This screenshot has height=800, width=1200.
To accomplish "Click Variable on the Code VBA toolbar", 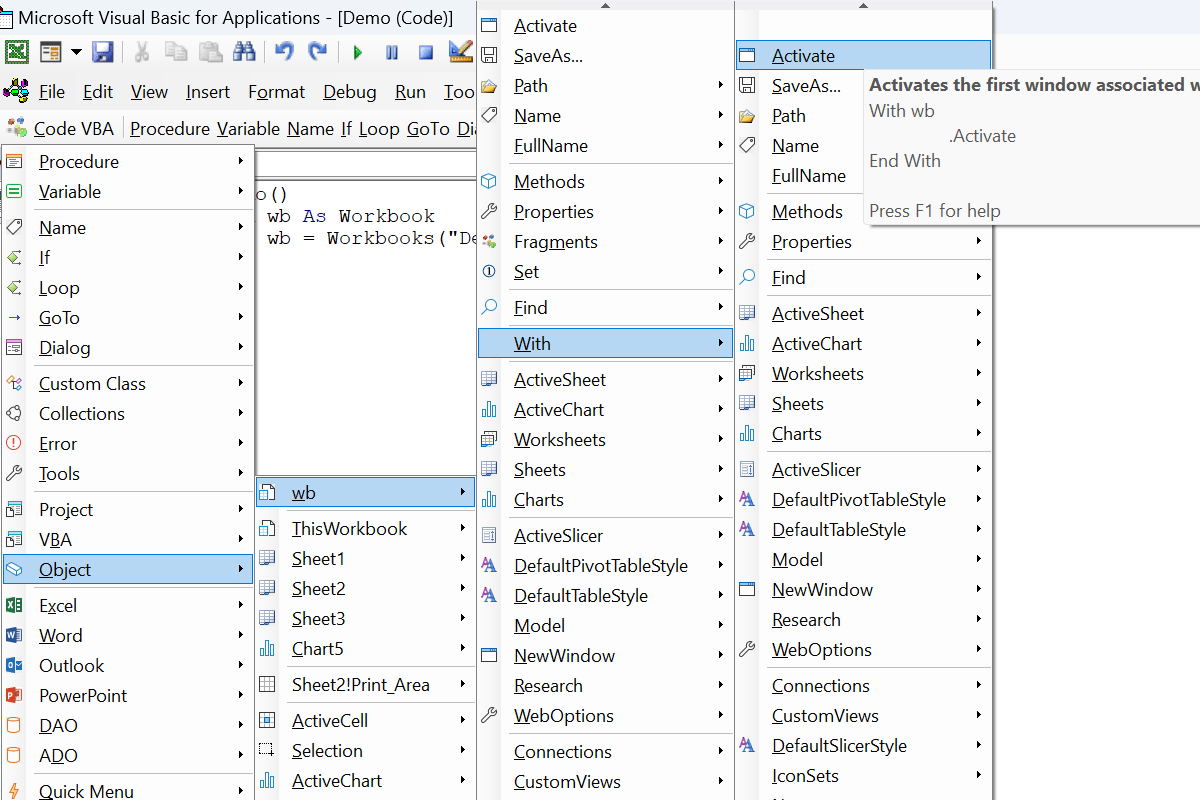I will coord(249,129).
